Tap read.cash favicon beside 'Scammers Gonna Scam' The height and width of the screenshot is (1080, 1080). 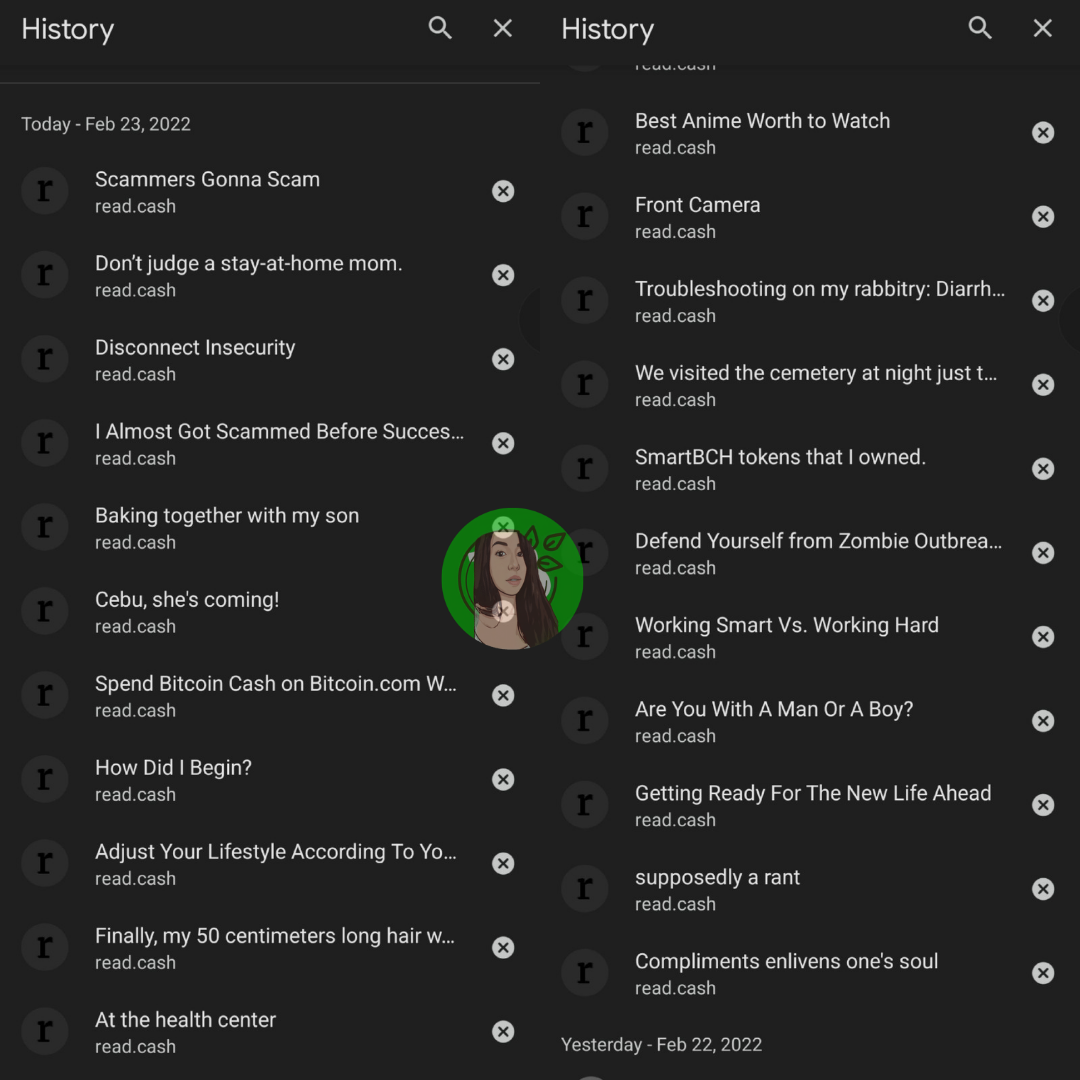point(45,191)
